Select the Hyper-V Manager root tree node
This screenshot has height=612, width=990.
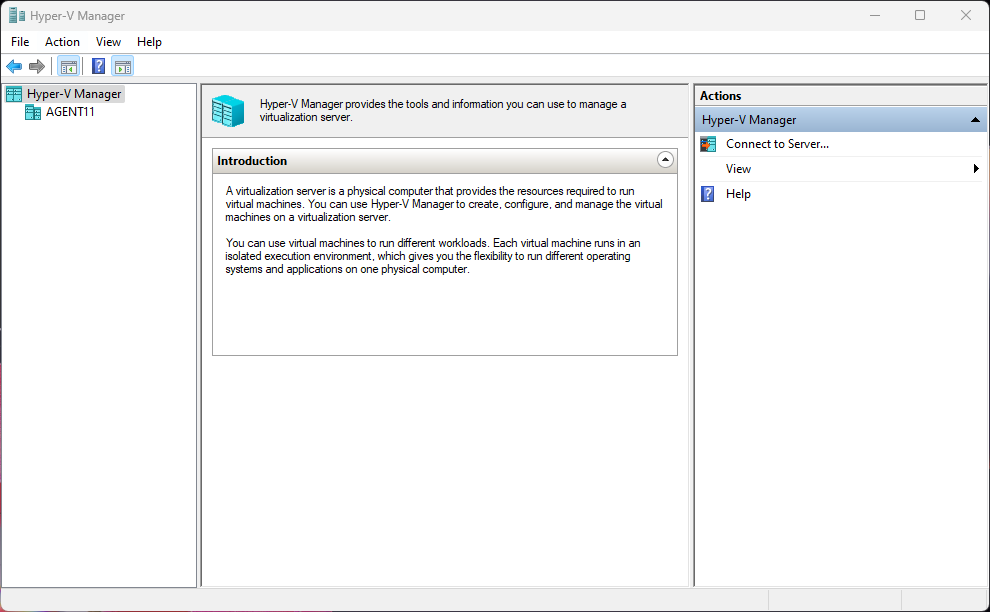74,94
